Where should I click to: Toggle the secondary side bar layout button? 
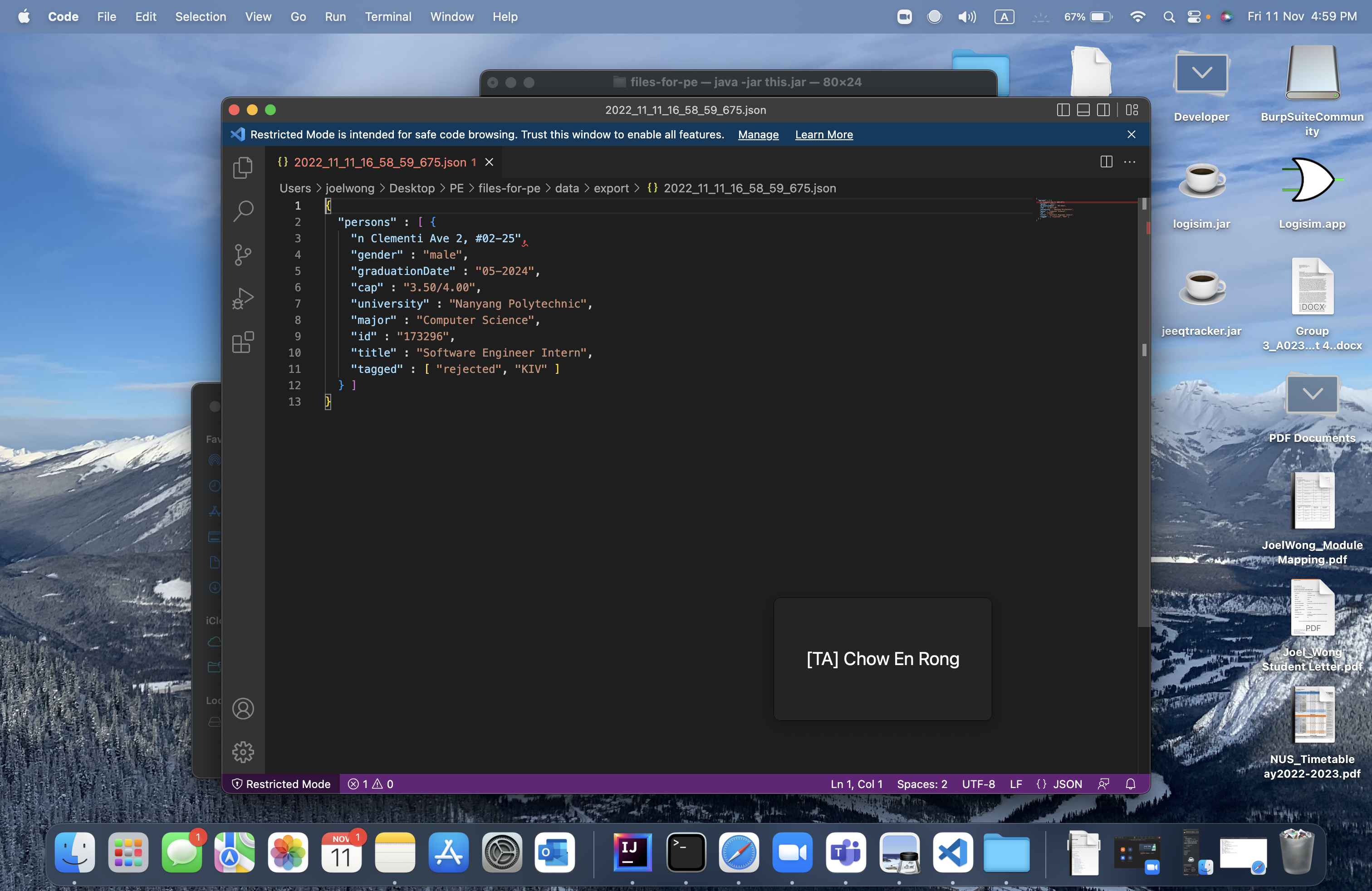pyautogui.click(x=1103, y=109)
